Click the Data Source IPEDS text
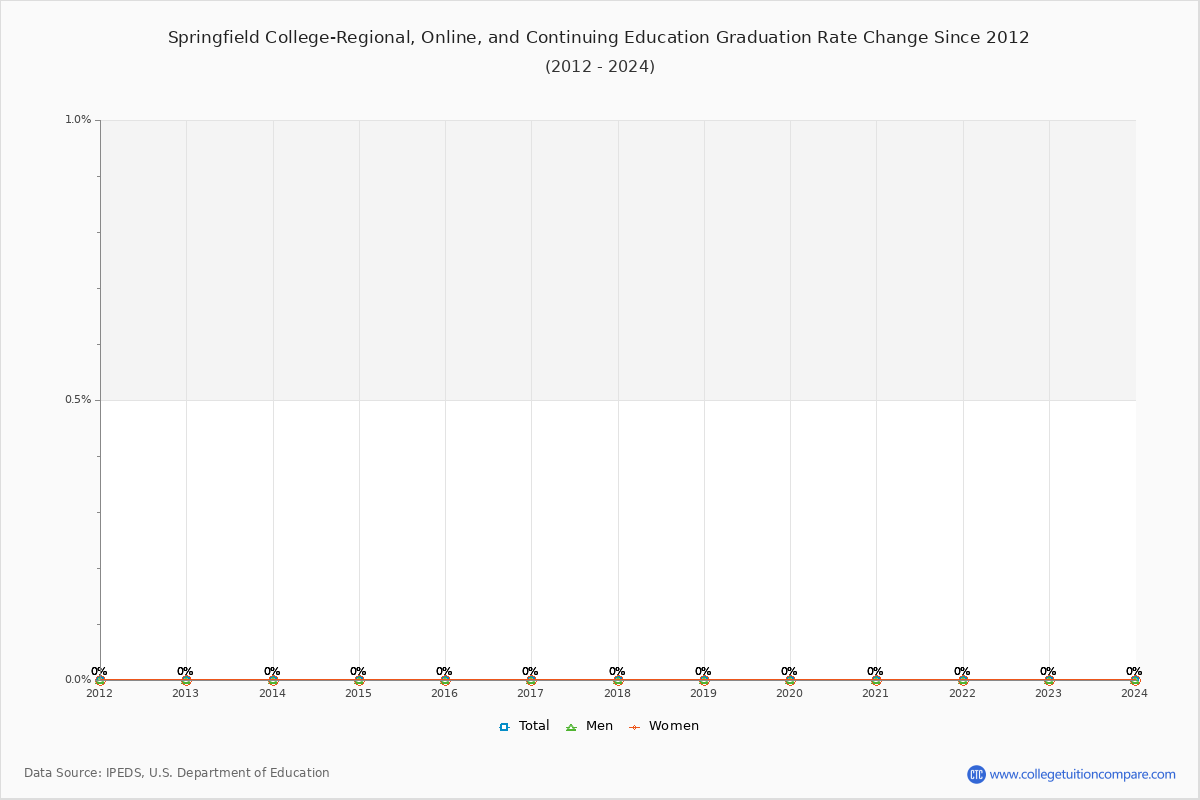Viewport: 1200px width, 800px height. pos(177,773)
